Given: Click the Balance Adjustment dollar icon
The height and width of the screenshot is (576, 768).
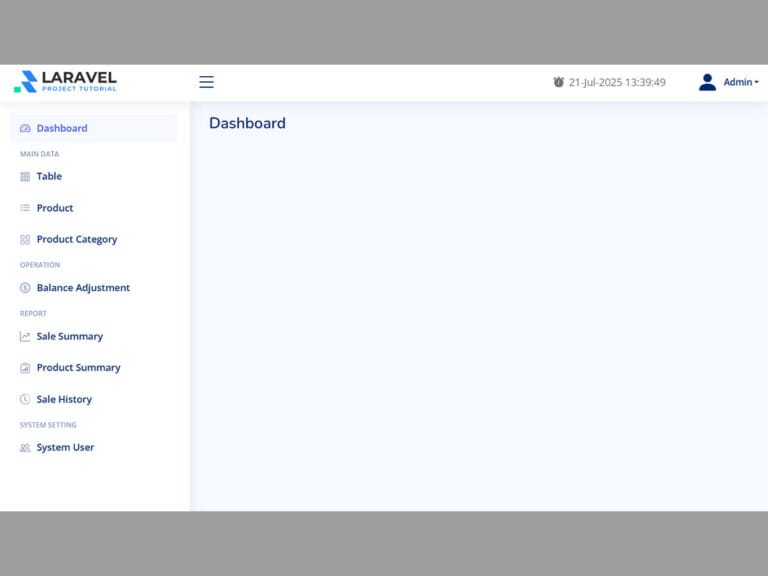Looking at the screenshot, I should coord(25,288).
